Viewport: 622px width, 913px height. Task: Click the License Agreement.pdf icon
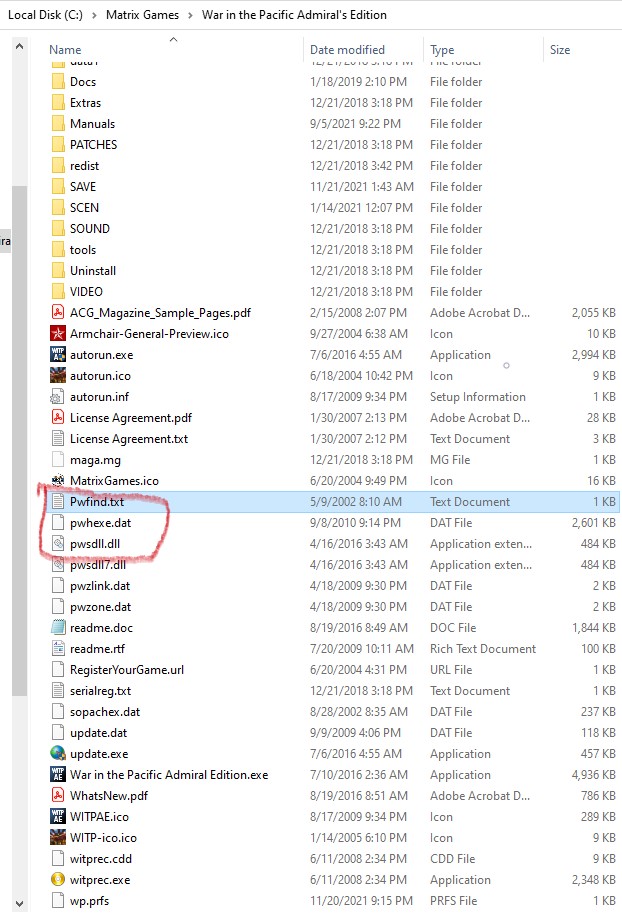click(58, 417)
